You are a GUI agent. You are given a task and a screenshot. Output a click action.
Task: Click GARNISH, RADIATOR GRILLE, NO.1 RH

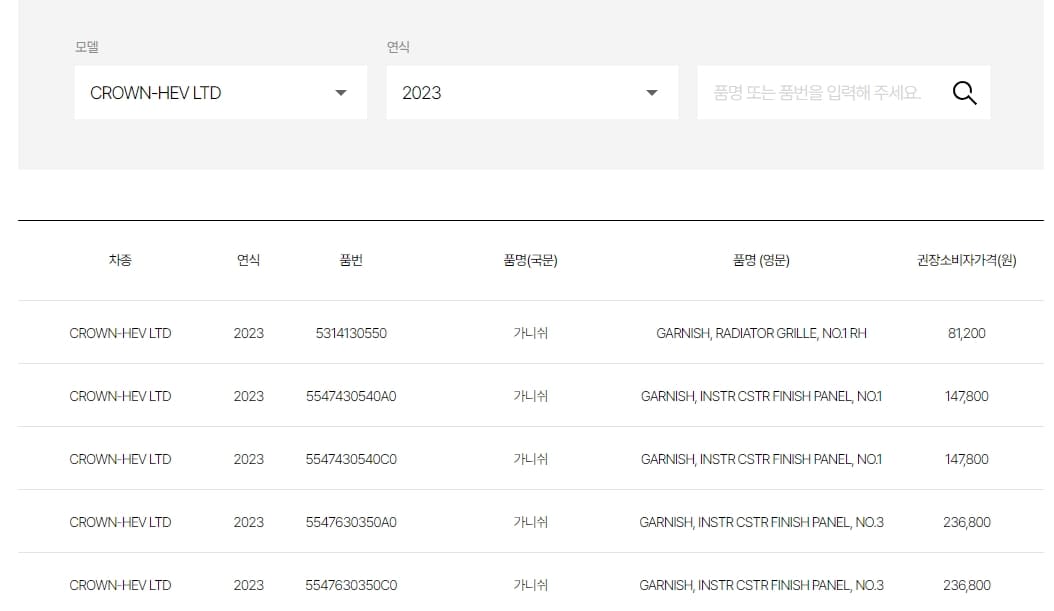click(x=761, y=333)
